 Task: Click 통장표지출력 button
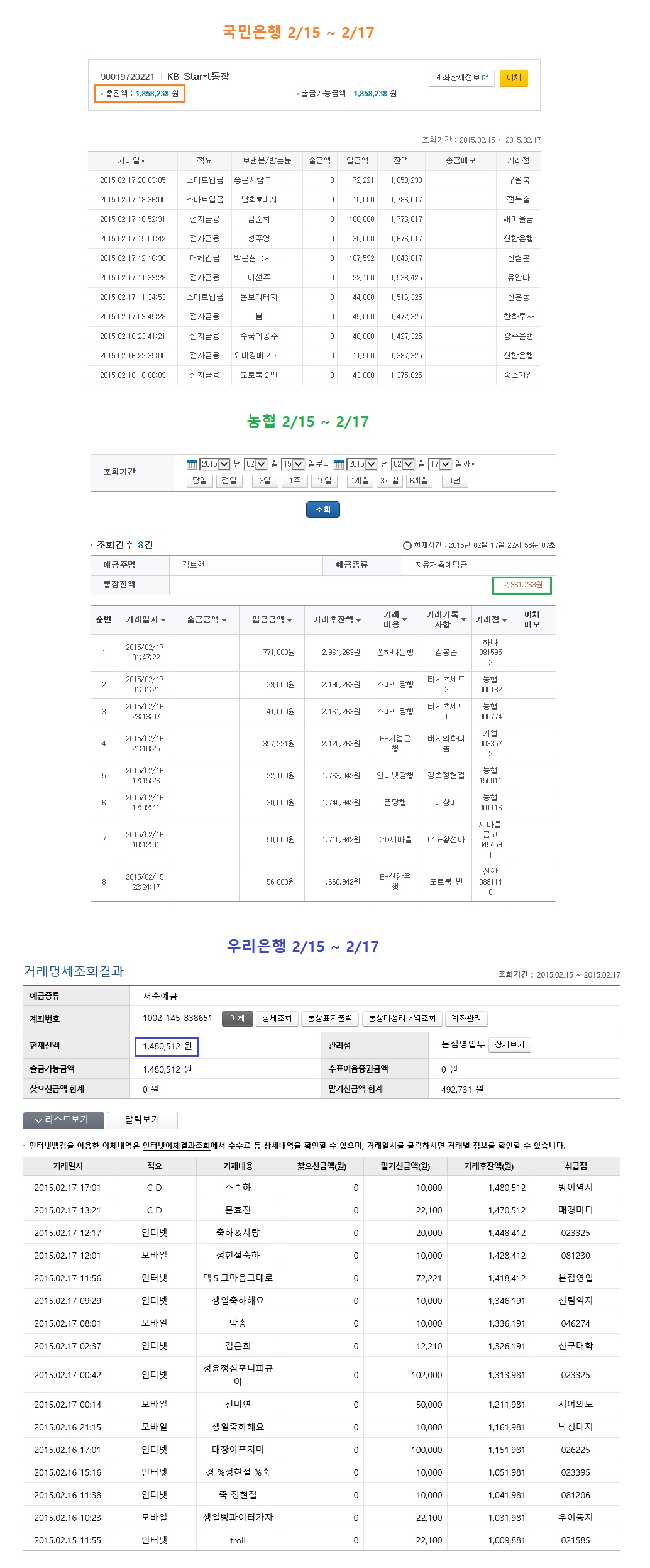point(329,1019)
